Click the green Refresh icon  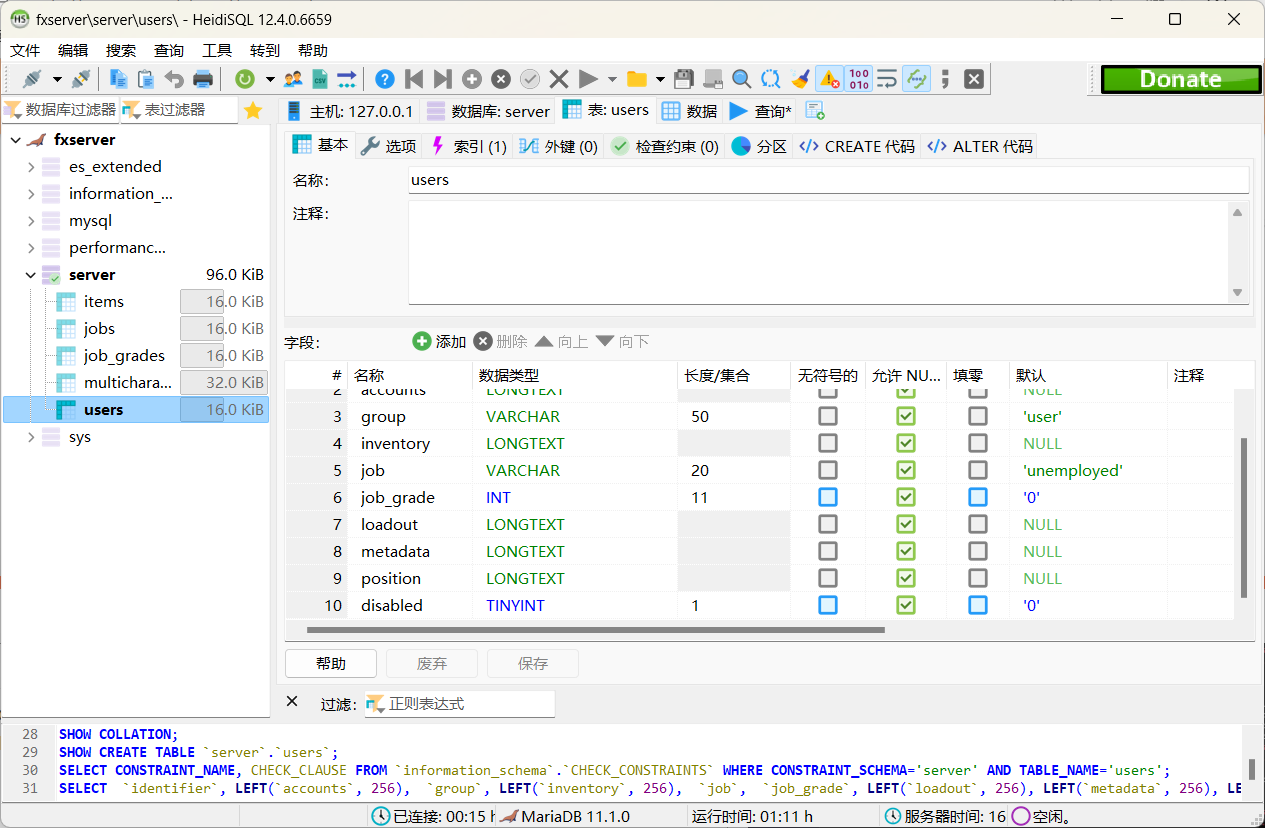coord(244,79)
